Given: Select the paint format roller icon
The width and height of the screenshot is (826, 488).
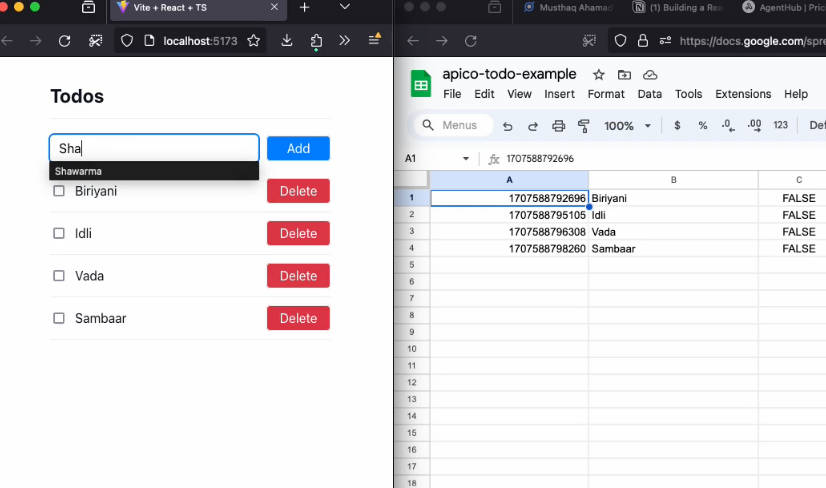Looking at the screenshot, I should coord(584,126).
